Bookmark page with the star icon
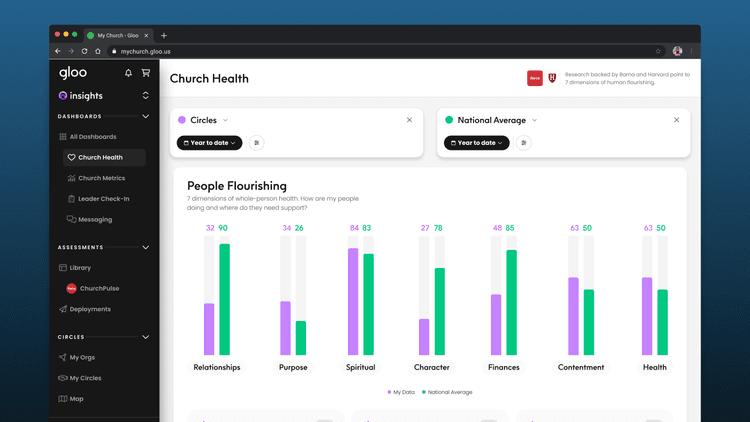This screenshot has height=422, width=750. pyautogui.click(x=658, y=51)
